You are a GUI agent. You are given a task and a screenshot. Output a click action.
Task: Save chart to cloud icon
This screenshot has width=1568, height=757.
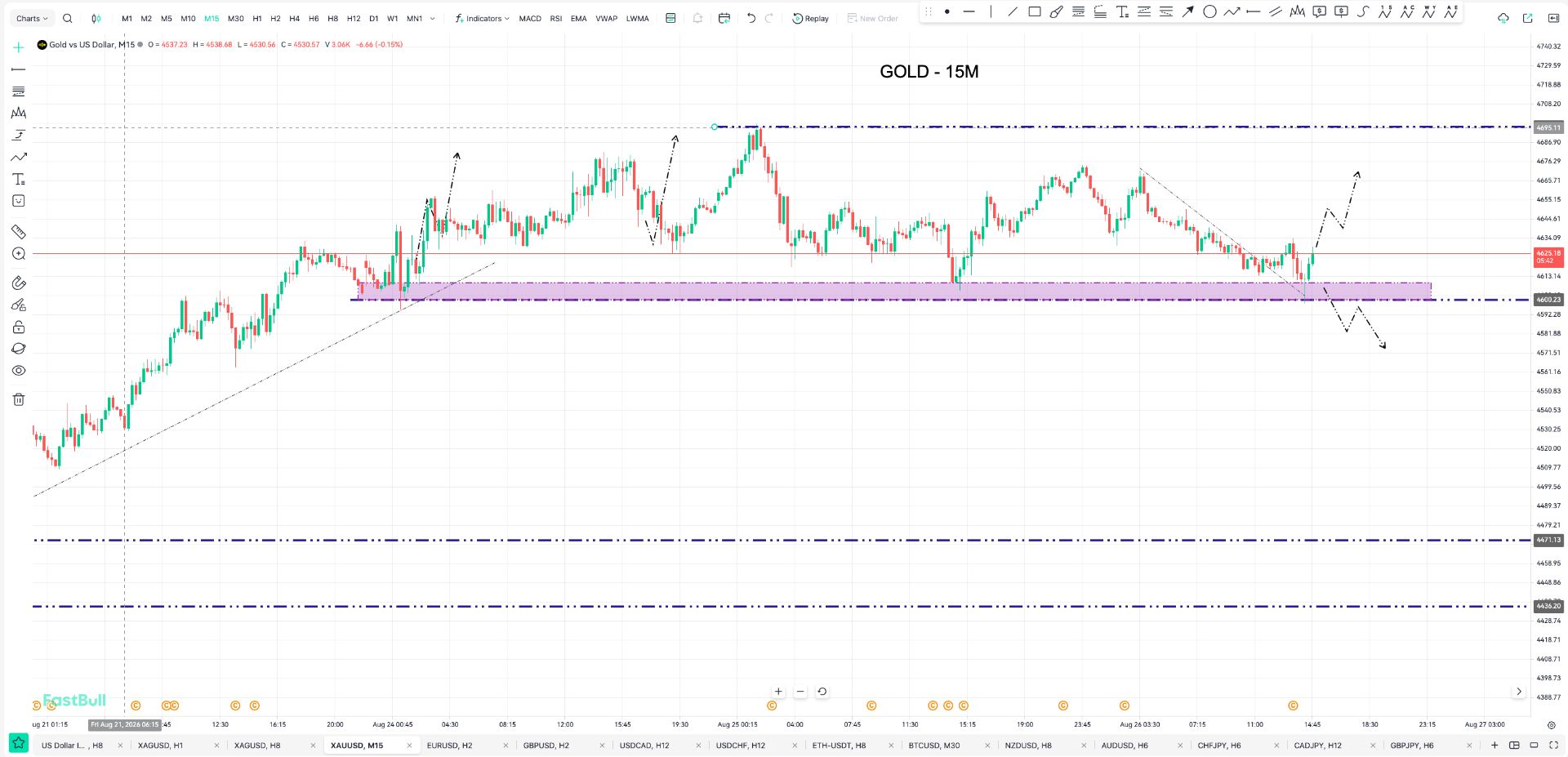(1503, 18)
